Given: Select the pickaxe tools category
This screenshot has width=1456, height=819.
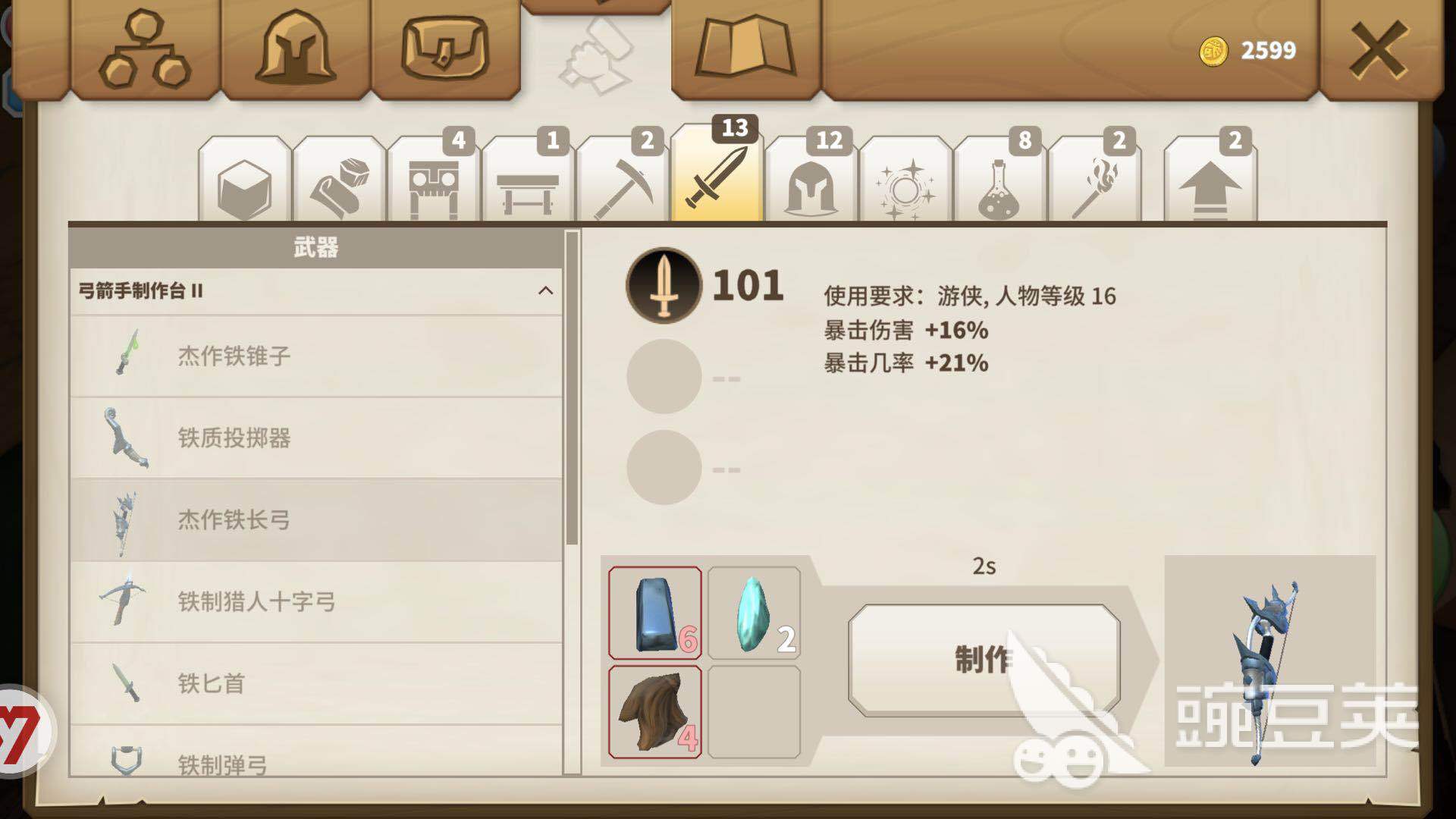Looking at the screenshot, I should tap(623, 180).
